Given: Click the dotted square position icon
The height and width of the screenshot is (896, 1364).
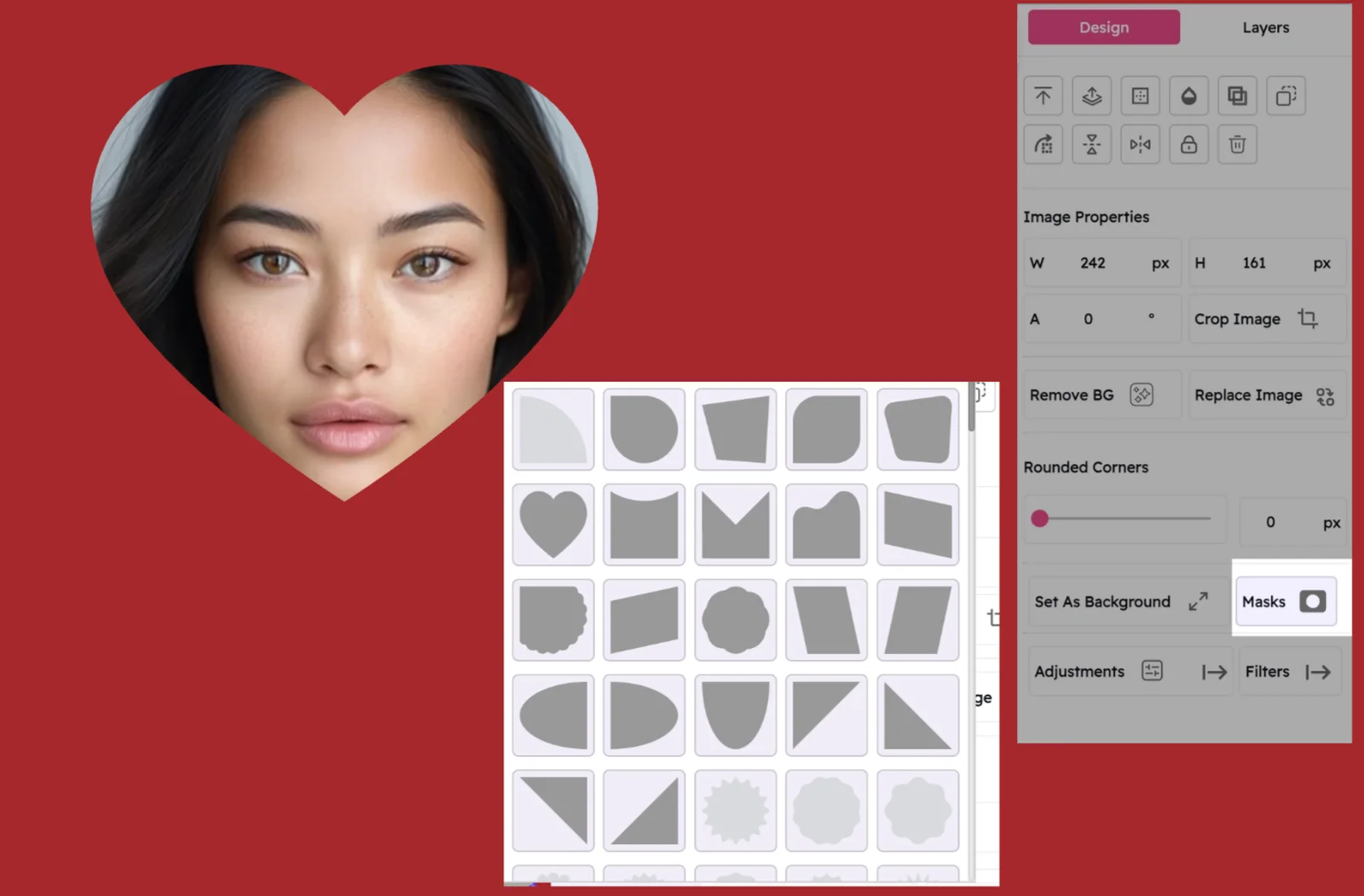Looking at the screenshot, I should click(x=1140, y=96).
